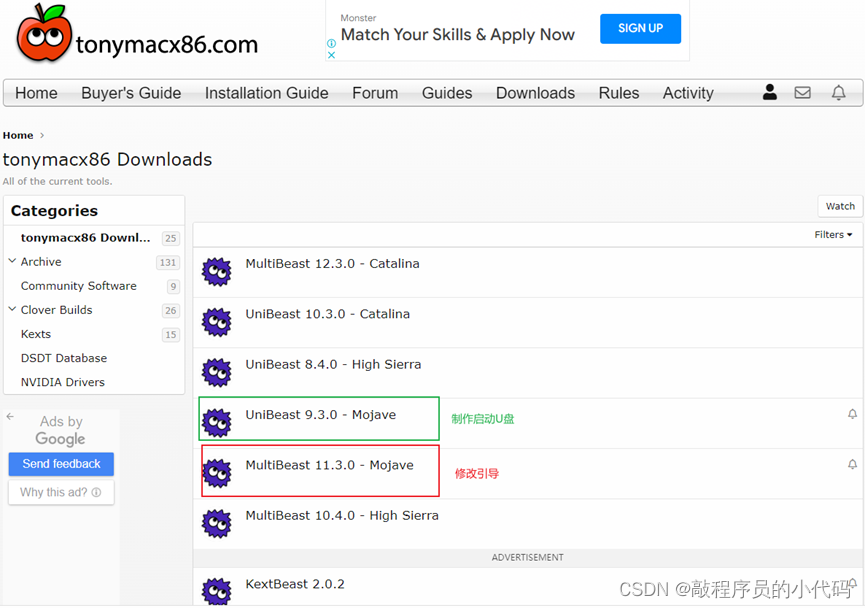Click the UniBeast 8.4.0 High Sierra monster icon
The width and height of the screenshot is (865, 608).
pyautogui.click(x=217, y=372)
